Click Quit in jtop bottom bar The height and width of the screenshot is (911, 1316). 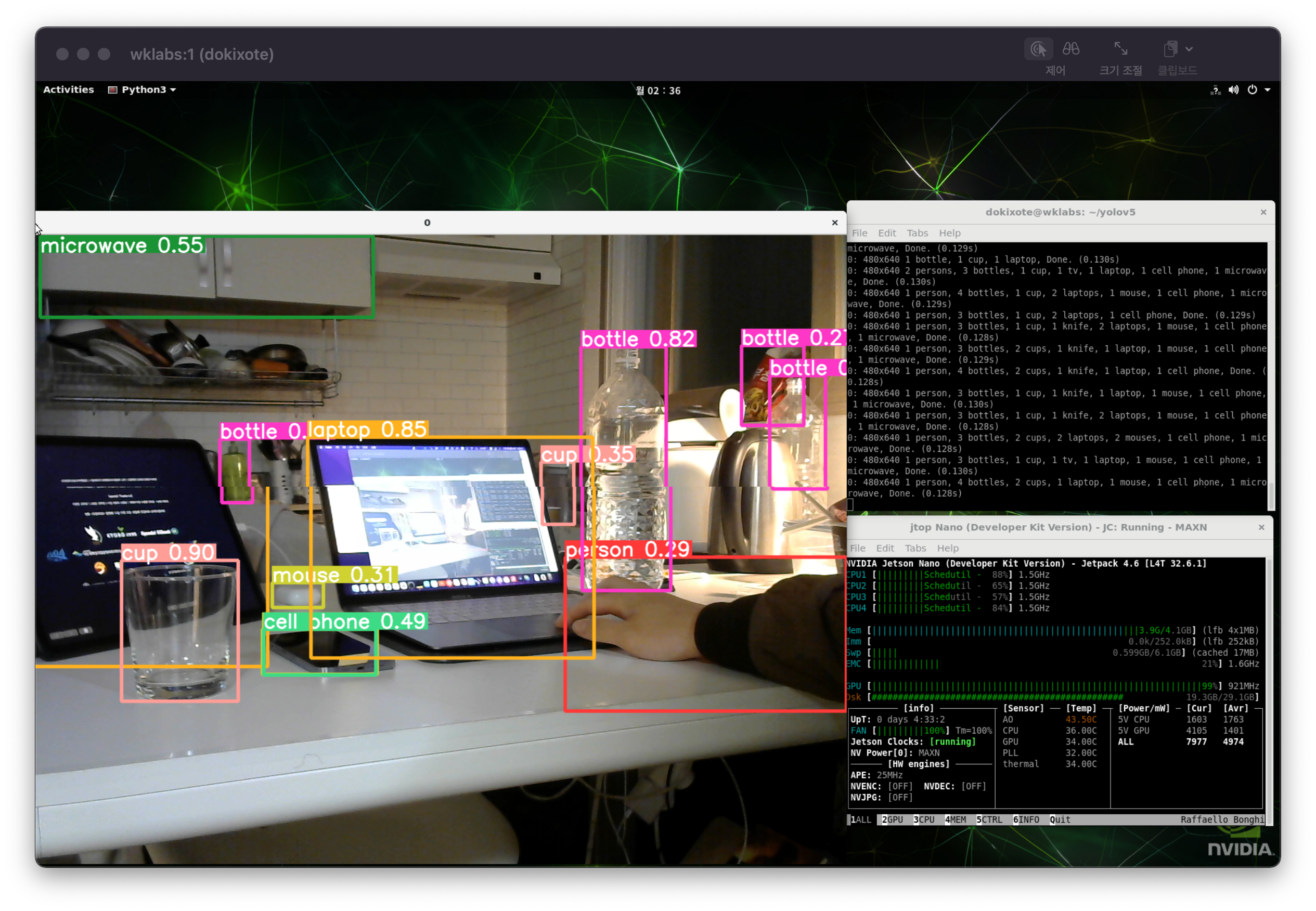coord(1060,819)
